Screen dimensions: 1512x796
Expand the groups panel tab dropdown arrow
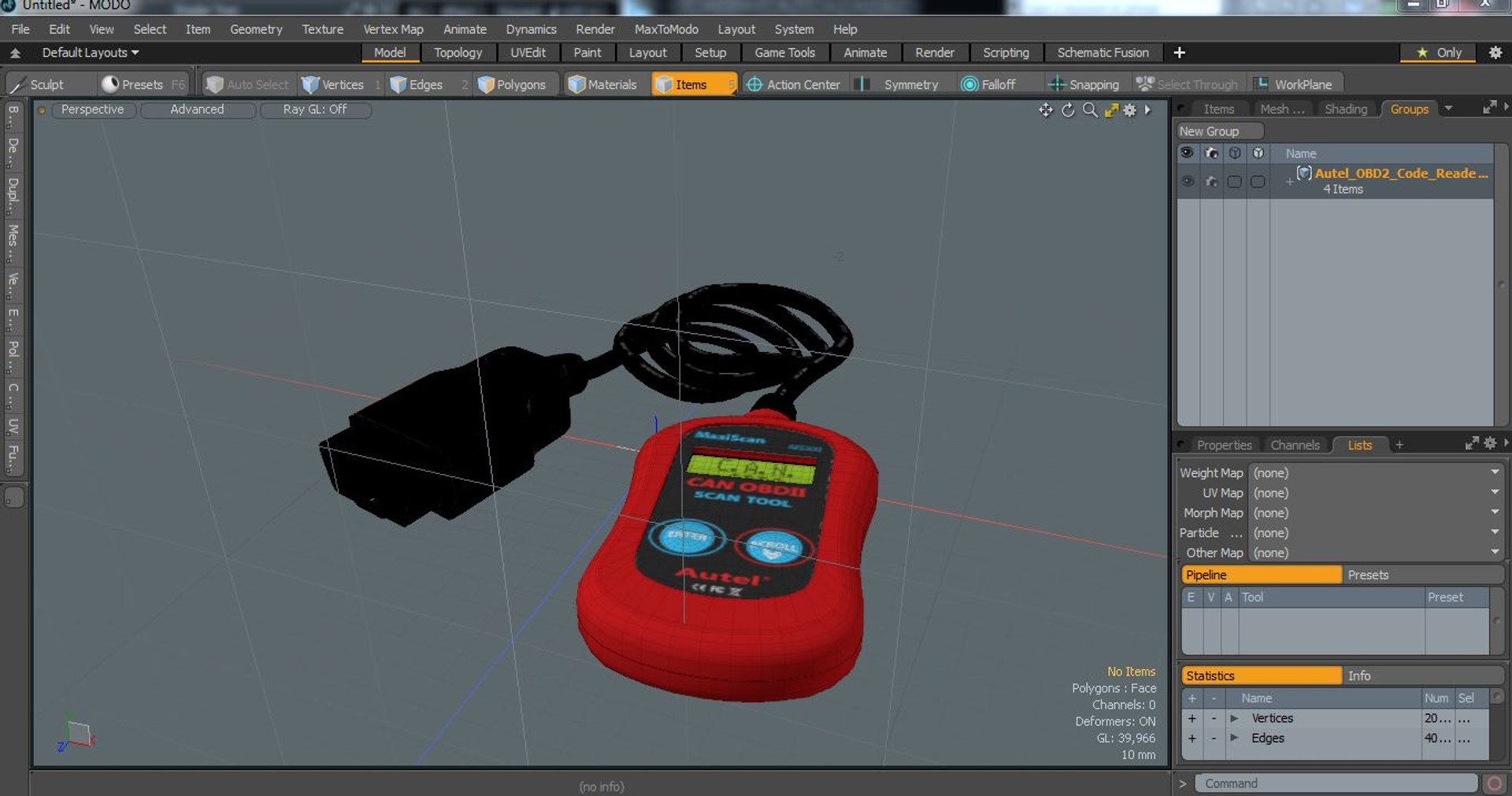[1448, 109]
